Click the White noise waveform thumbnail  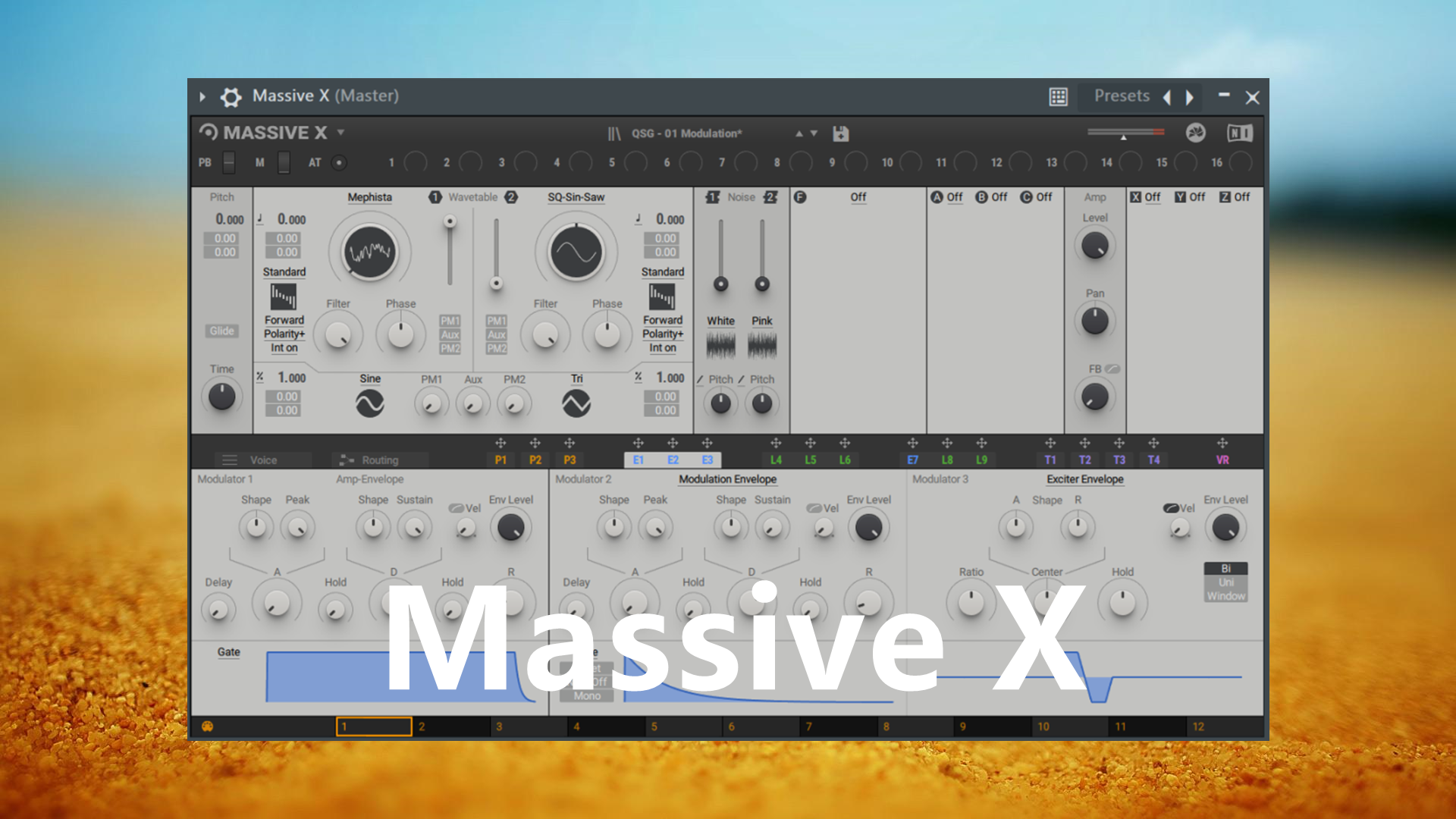(x=720, y=346)
